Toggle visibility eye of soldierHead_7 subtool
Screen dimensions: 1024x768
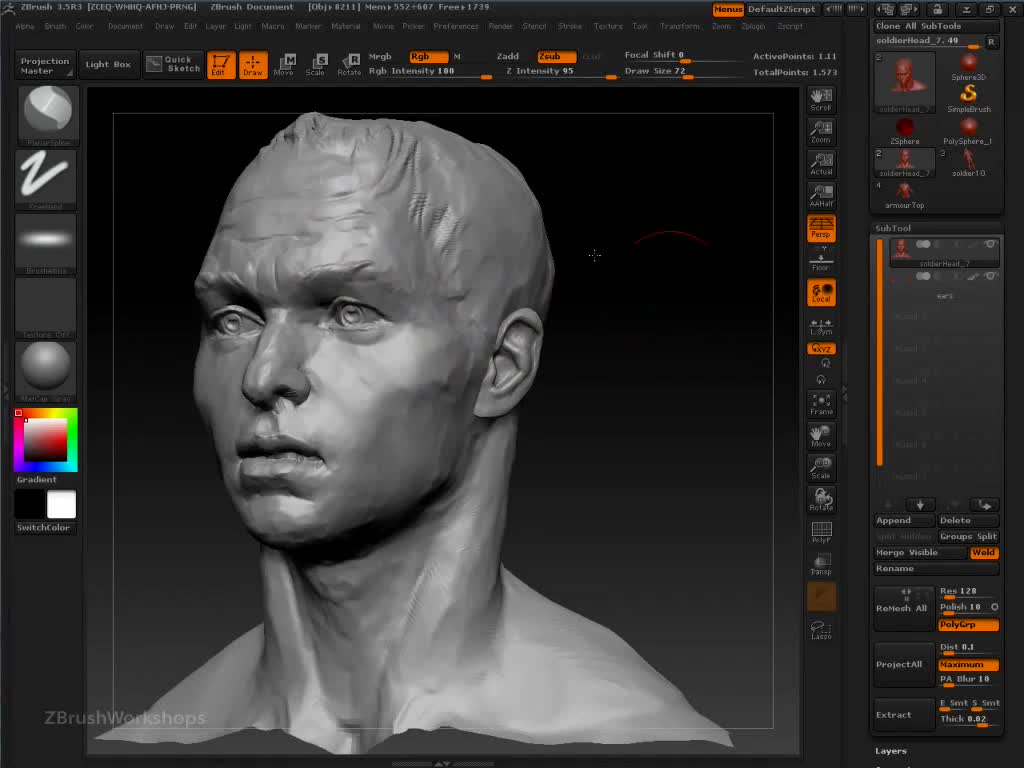coord(990,244)
